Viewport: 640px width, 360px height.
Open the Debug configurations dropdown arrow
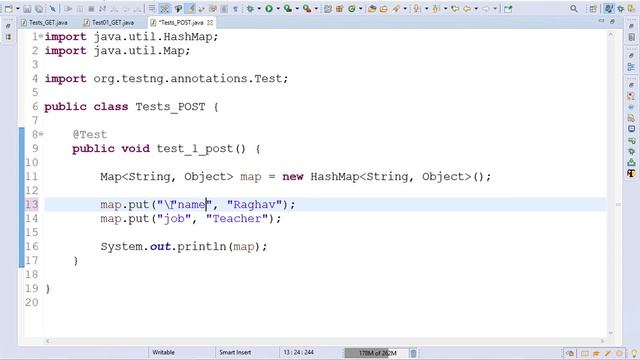(259, 9)
